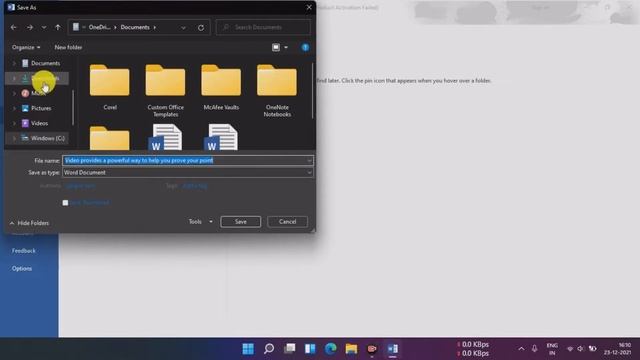Viewport: 640px width, 360px height.
Task: Open Options in Word's backstage sidebar
Action: [22, 269]
